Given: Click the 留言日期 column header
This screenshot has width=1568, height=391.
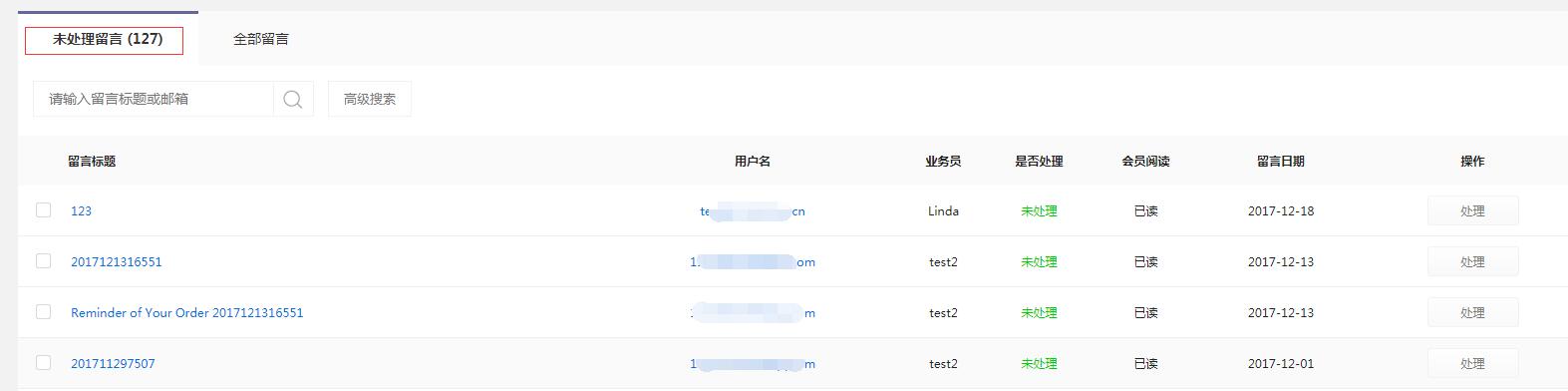Looking at the screenshot, I should pyautogui.click(x=1281, y=161).
